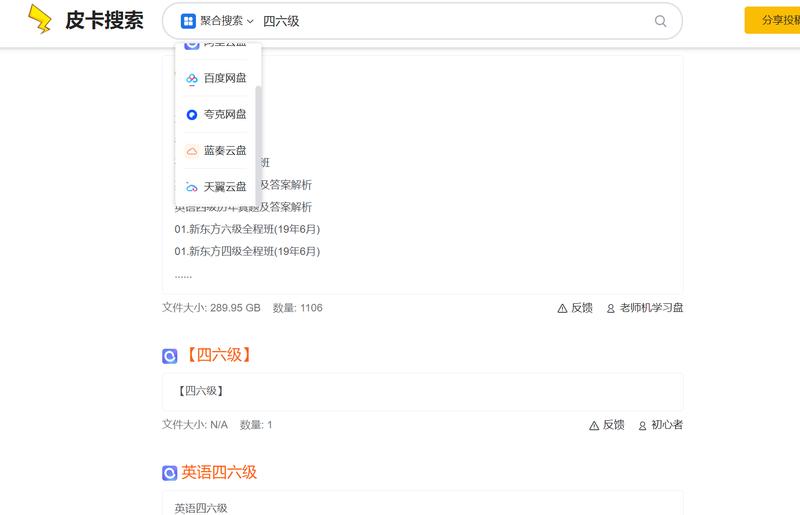Select 蓝奏云盘 from the dropdown list
800x515 pixels.
point(215,151)
